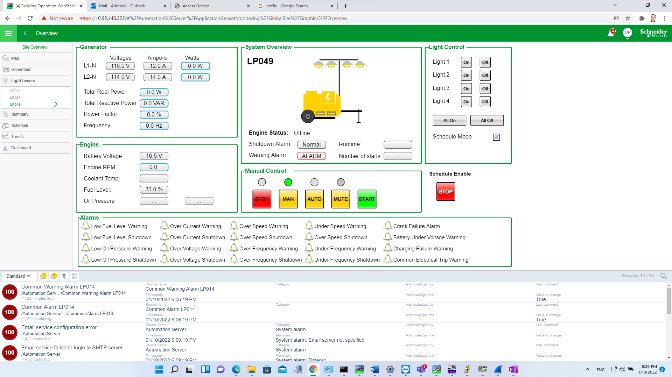
Task: Turn Light 1 Off
Action: [485, 62]
